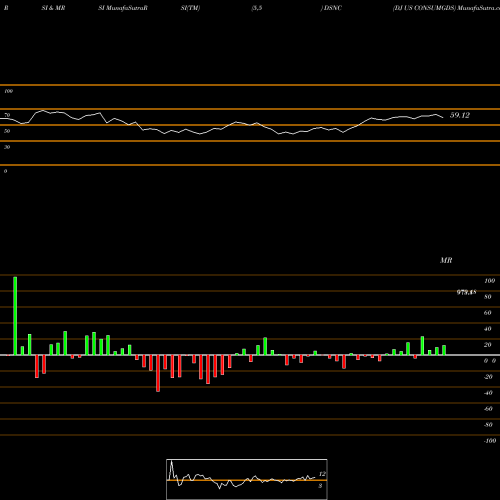Image resolution: width=500 pixels, height=500 pixels.
Task: Click the 'SI(TM)' header text
Action: click(x=190, y=8)
